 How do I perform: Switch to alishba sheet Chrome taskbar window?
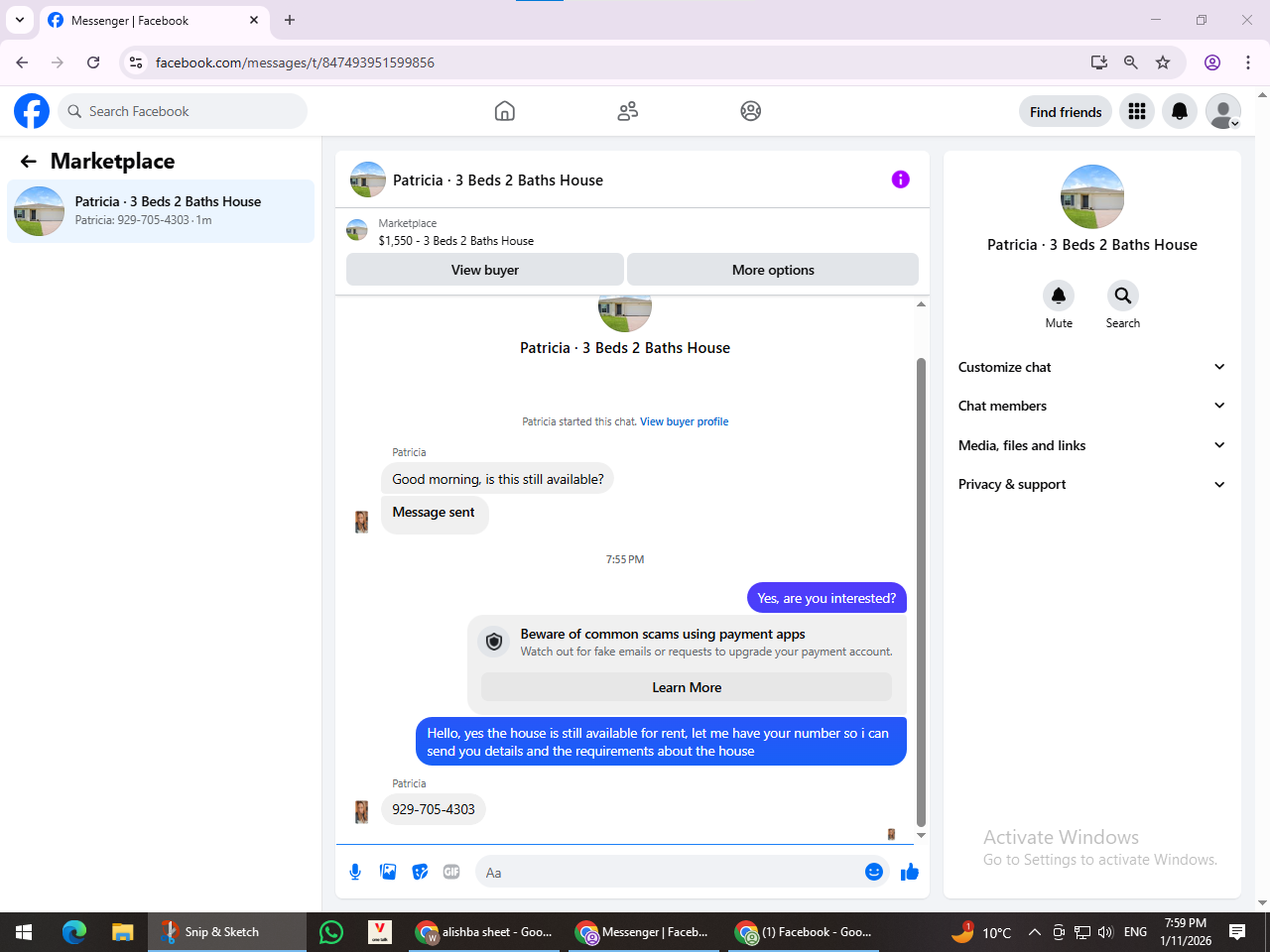(x=486, y=932)
